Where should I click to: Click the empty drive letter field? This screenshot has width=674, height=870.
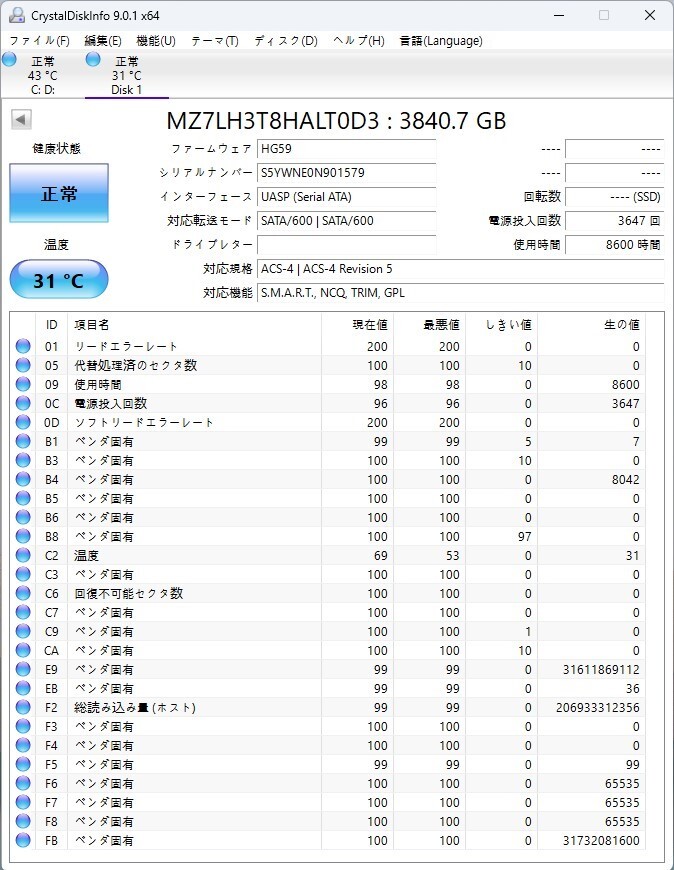pyautogui.click(x=346, y=244)
